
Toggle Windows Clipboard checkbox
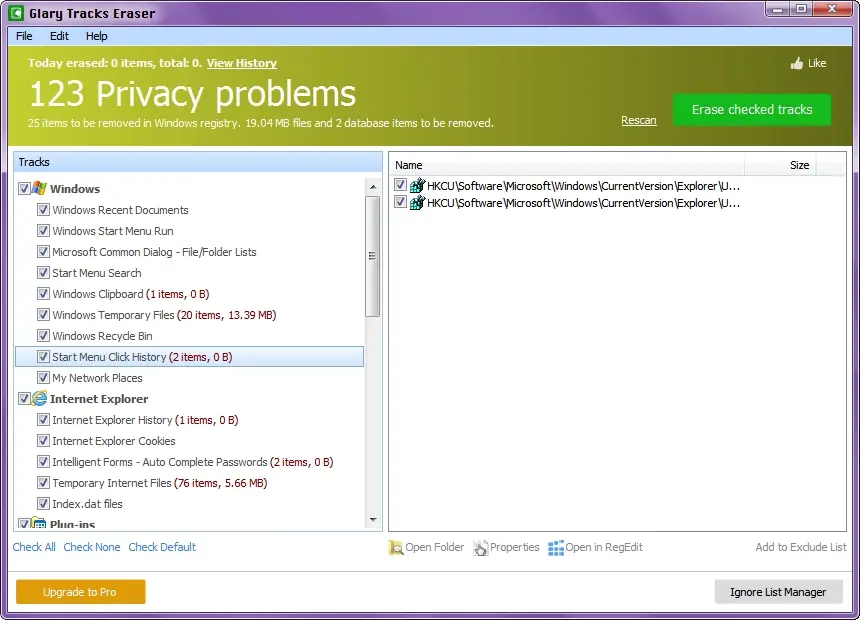(x=43, y=294)
